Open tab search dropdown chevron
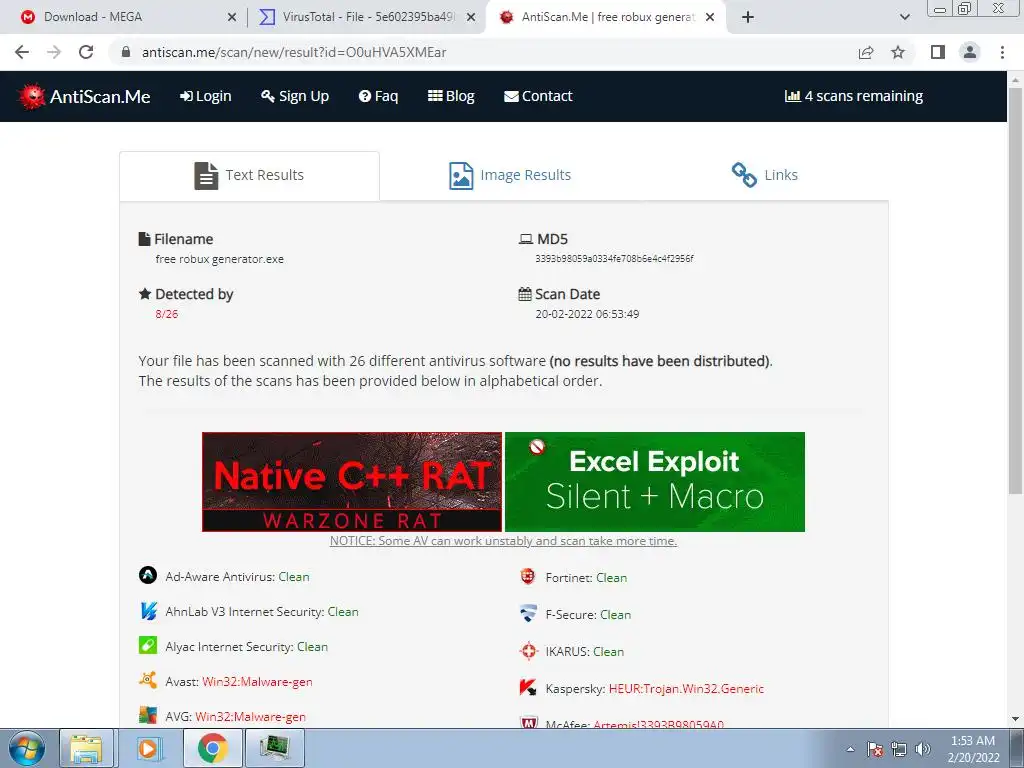The image size is (1024, 768). 904,17
